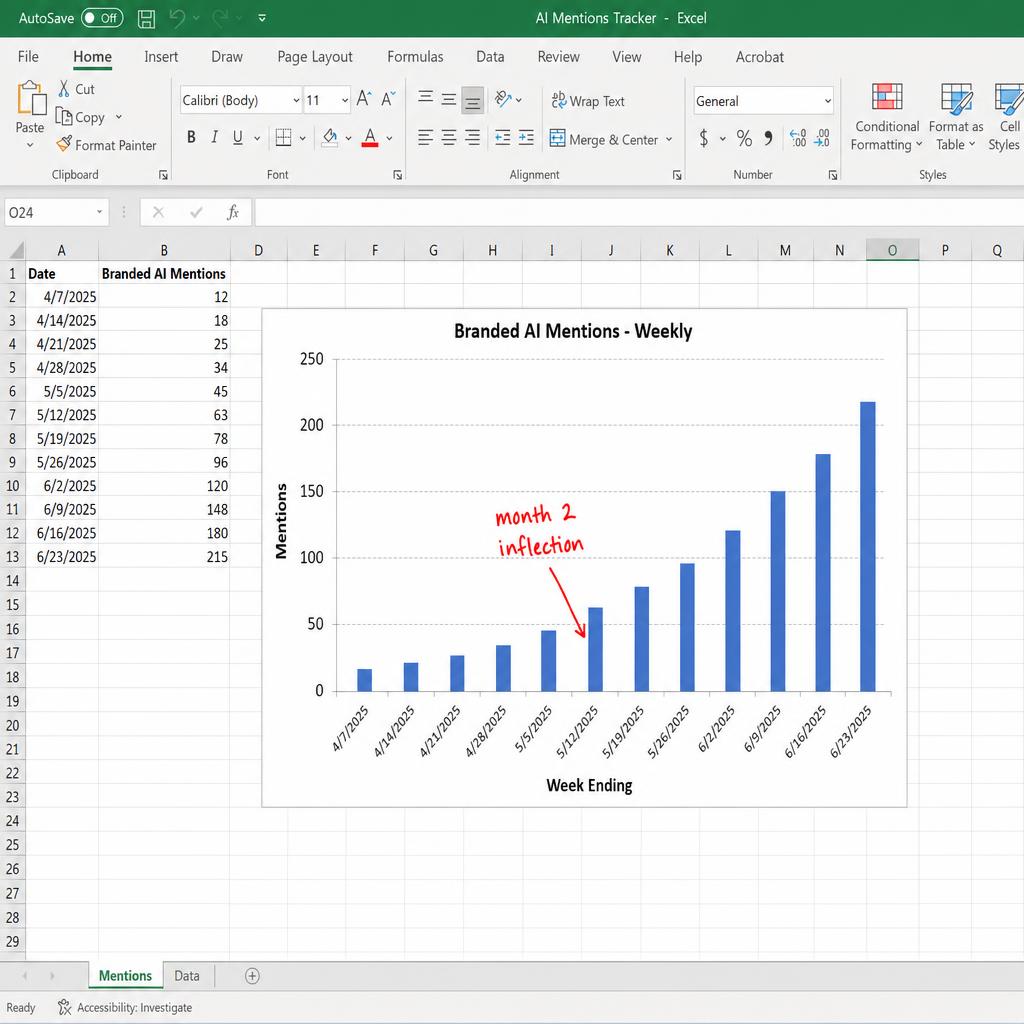
Task: Click the Cut scissors button
Action: tap(76, 89)
